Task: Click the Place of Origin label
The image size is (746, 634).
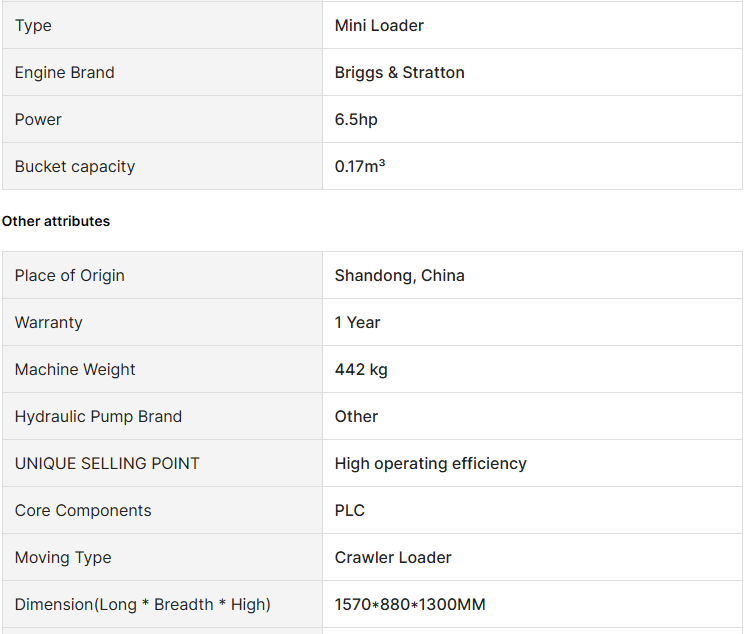Action: tap(69, 275)
